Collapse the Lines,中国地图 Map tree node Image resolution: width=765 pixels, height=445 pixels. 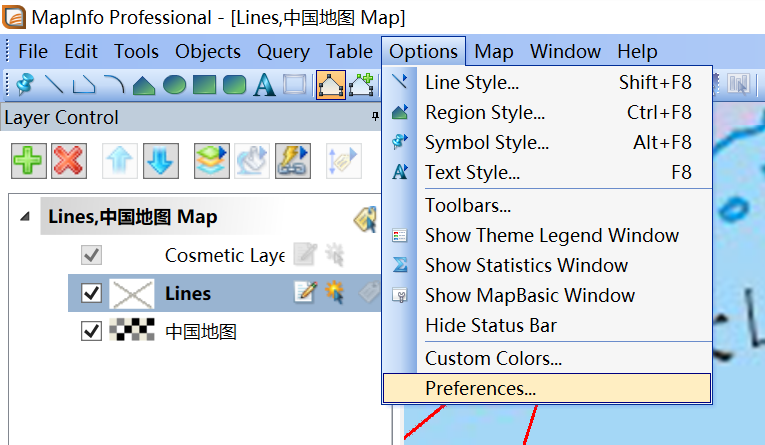(25, 216)
